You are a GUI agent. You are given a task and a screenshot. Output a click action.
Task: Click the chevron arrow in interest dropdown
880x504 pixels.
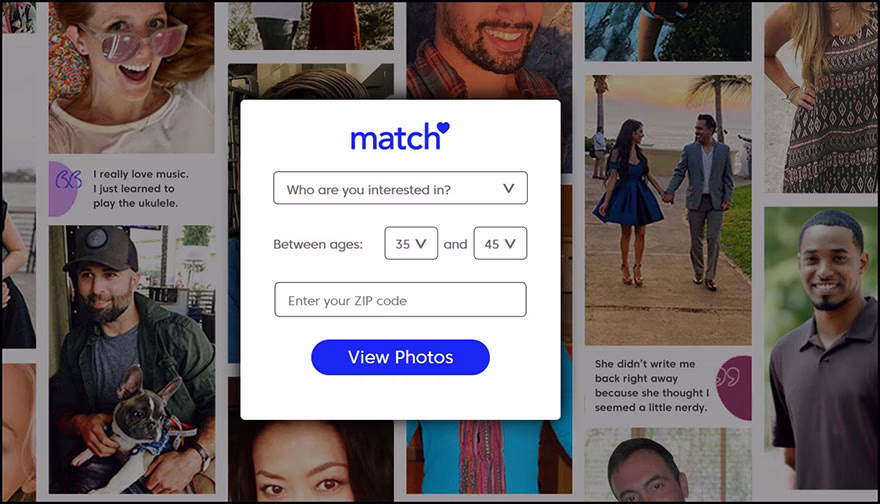[508, 189]
